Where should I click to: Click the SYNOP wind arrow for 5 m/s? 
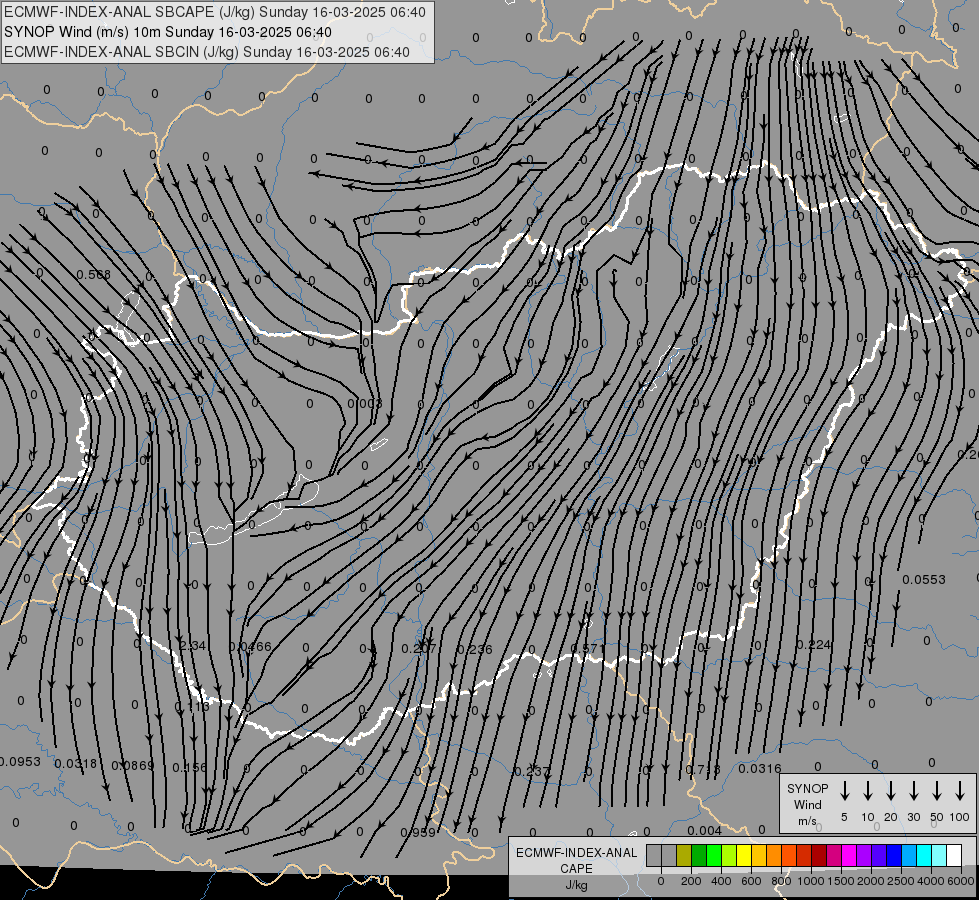844,790
